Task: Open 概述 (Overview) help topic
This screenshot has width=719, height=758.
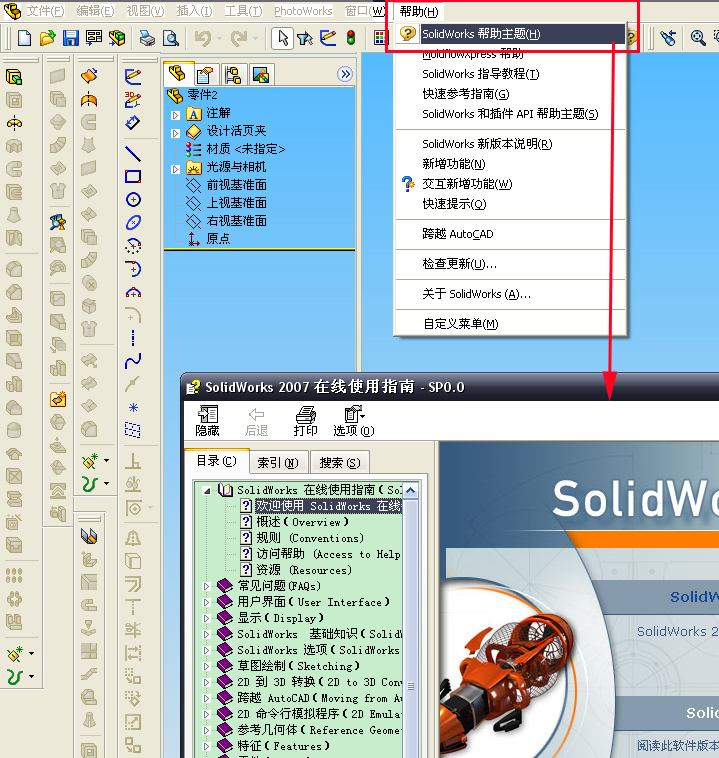Action: 302,522
